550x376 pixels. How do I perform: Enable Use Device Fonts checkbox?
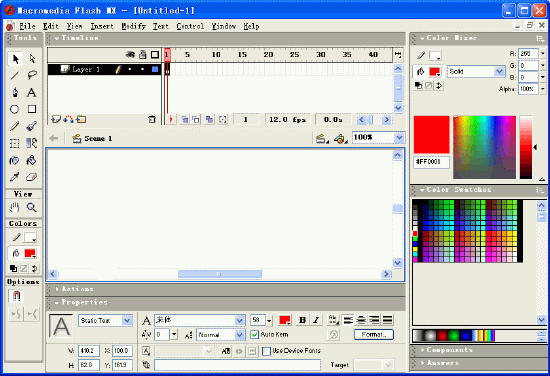267,351
